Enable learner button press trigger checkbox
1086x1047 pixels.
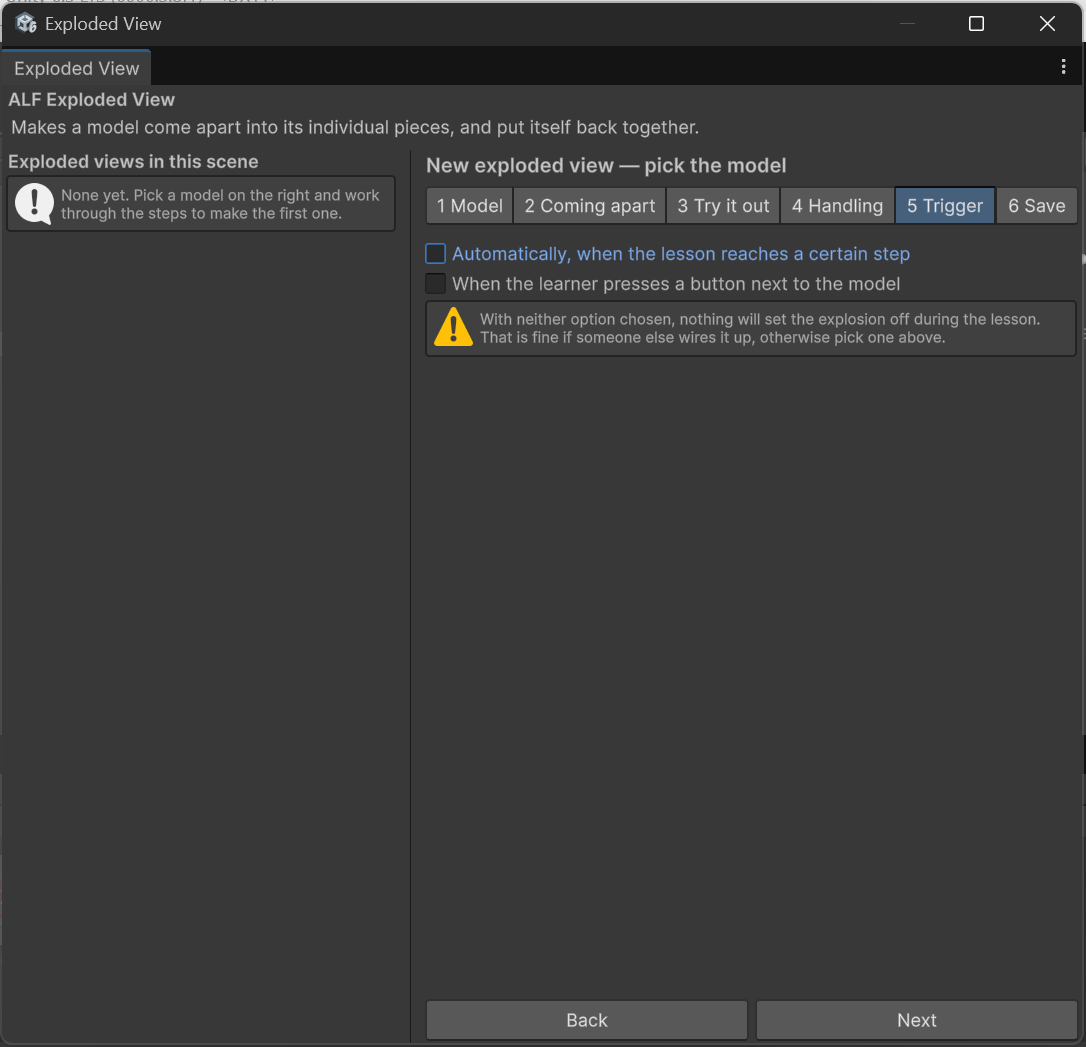(435, 284)
